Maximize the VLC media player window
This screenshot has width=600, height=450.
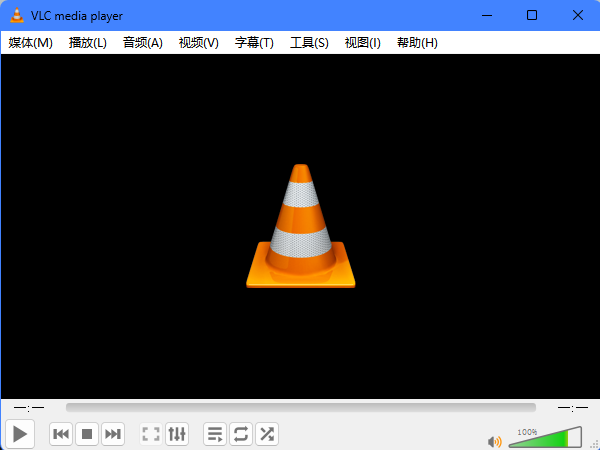click(x=532, y=15)
